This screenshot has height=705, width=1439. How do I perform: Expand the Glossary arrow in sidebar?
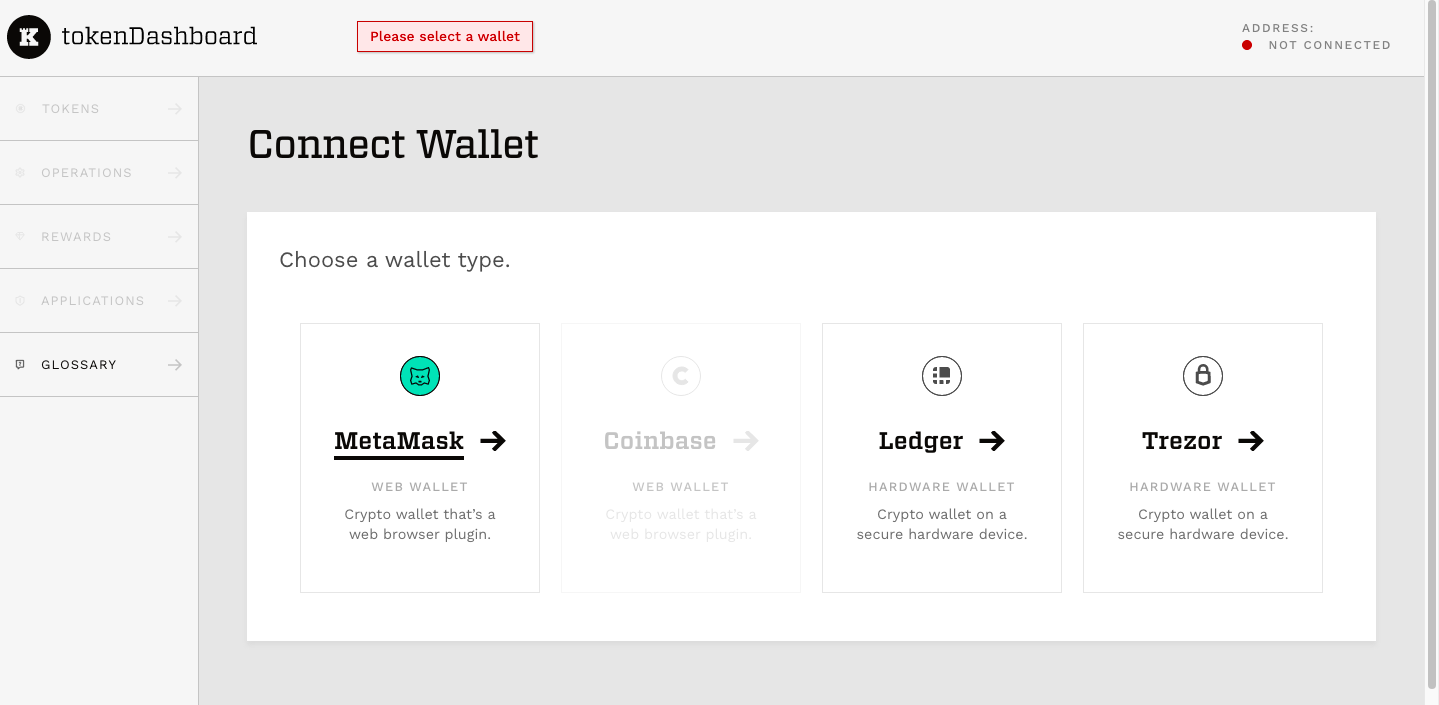175,365
